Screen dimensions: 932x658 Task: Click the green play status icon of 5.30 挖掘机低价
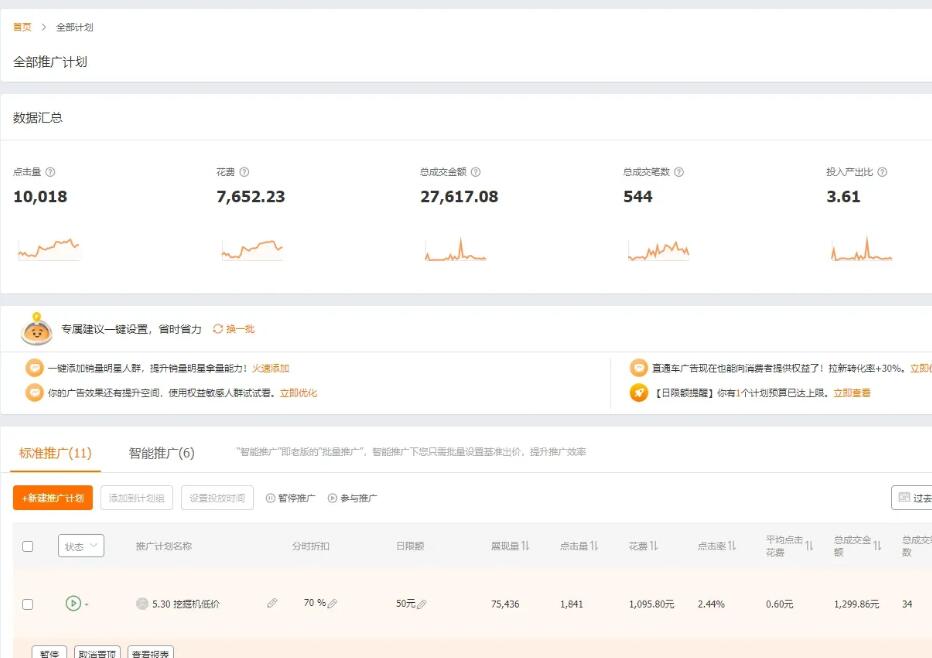point(73,603)
